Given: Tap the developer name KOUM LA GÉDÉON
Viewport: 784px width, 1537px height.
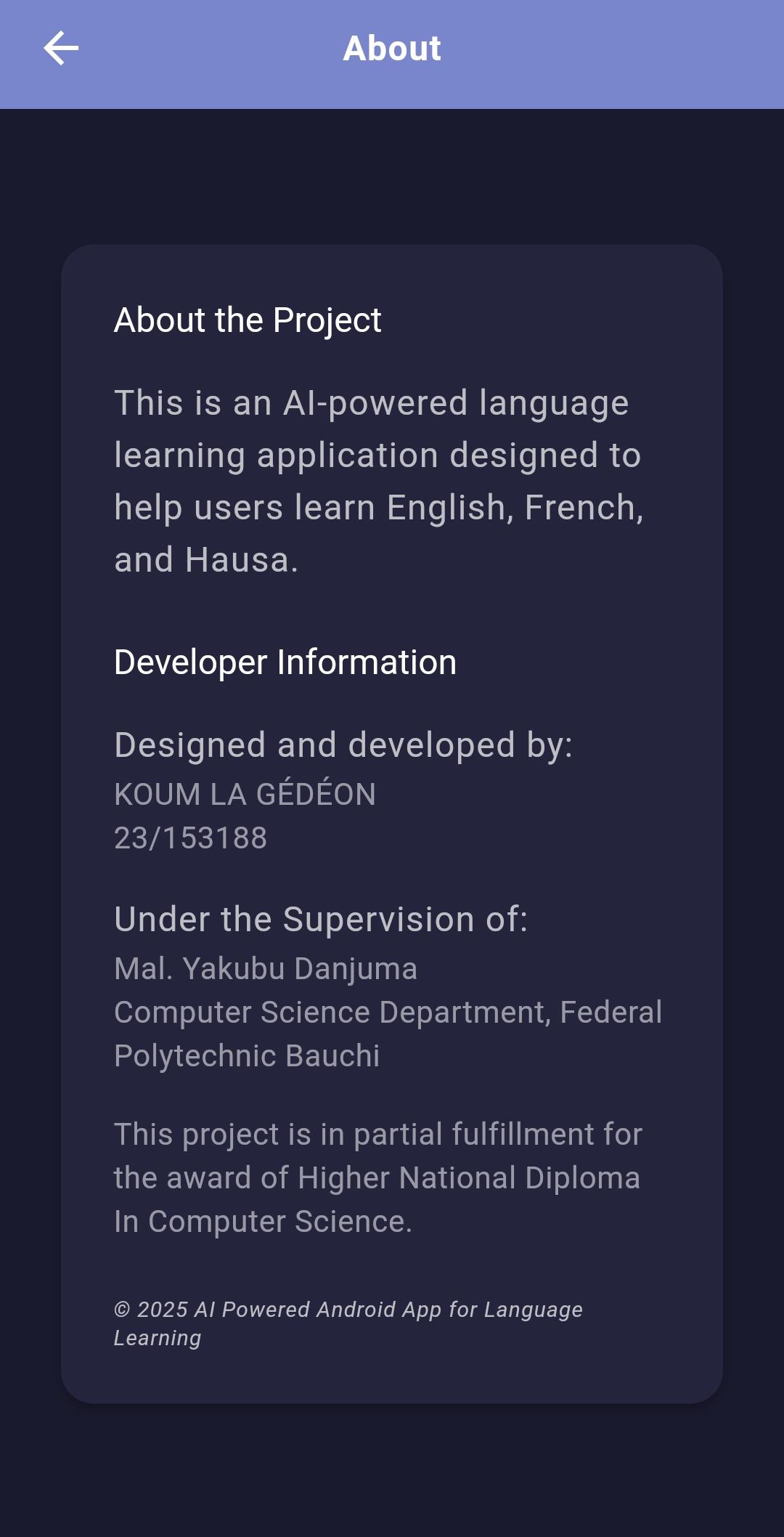Looking at the screenshot, I should pos(245,795).
